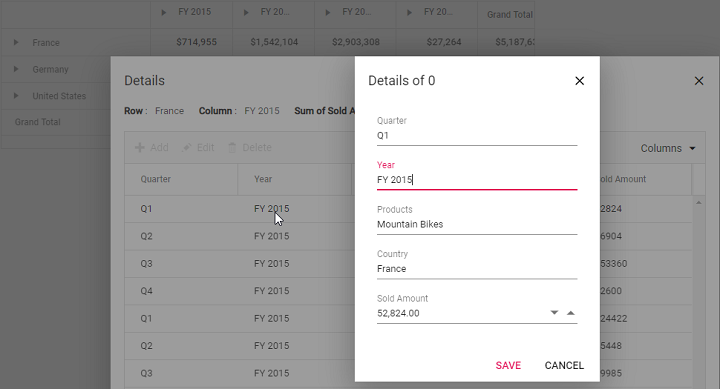Expand the Germany row
This screenshot has width=720, height=389.
16,69
